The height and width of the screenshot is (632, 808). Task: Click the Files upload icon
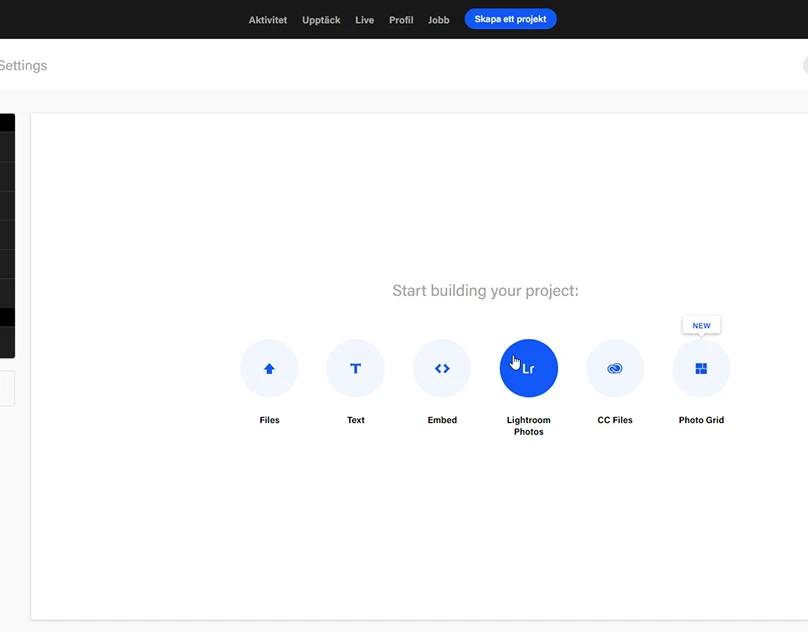[269, 368]
